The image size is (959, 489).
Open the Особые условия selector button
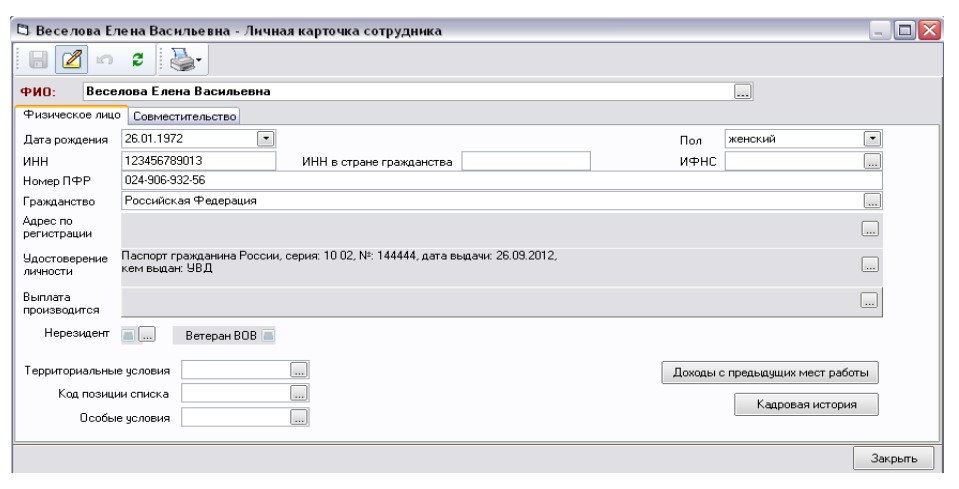tap(298, 417)
